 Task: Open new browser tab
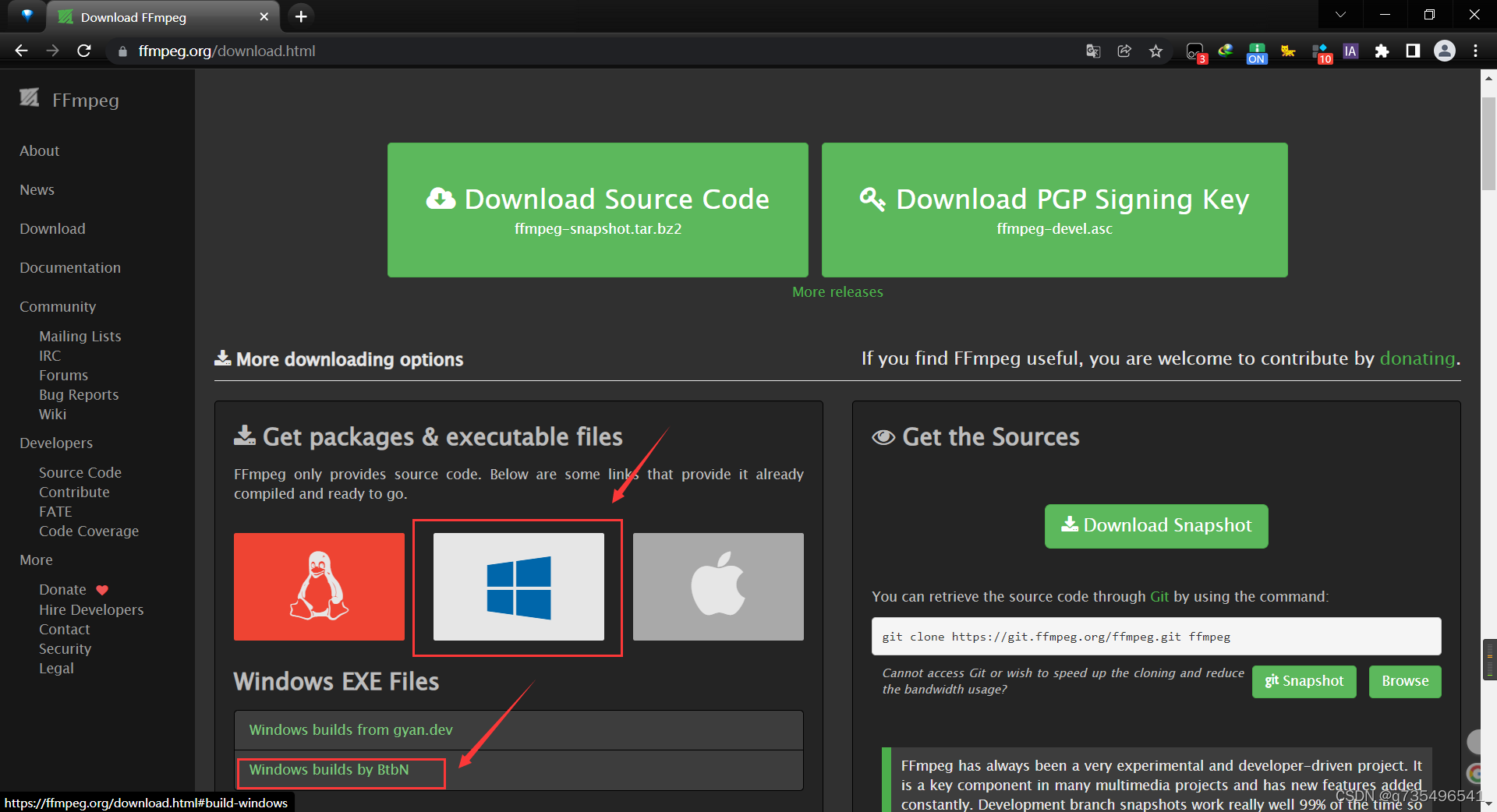(301, 16)
